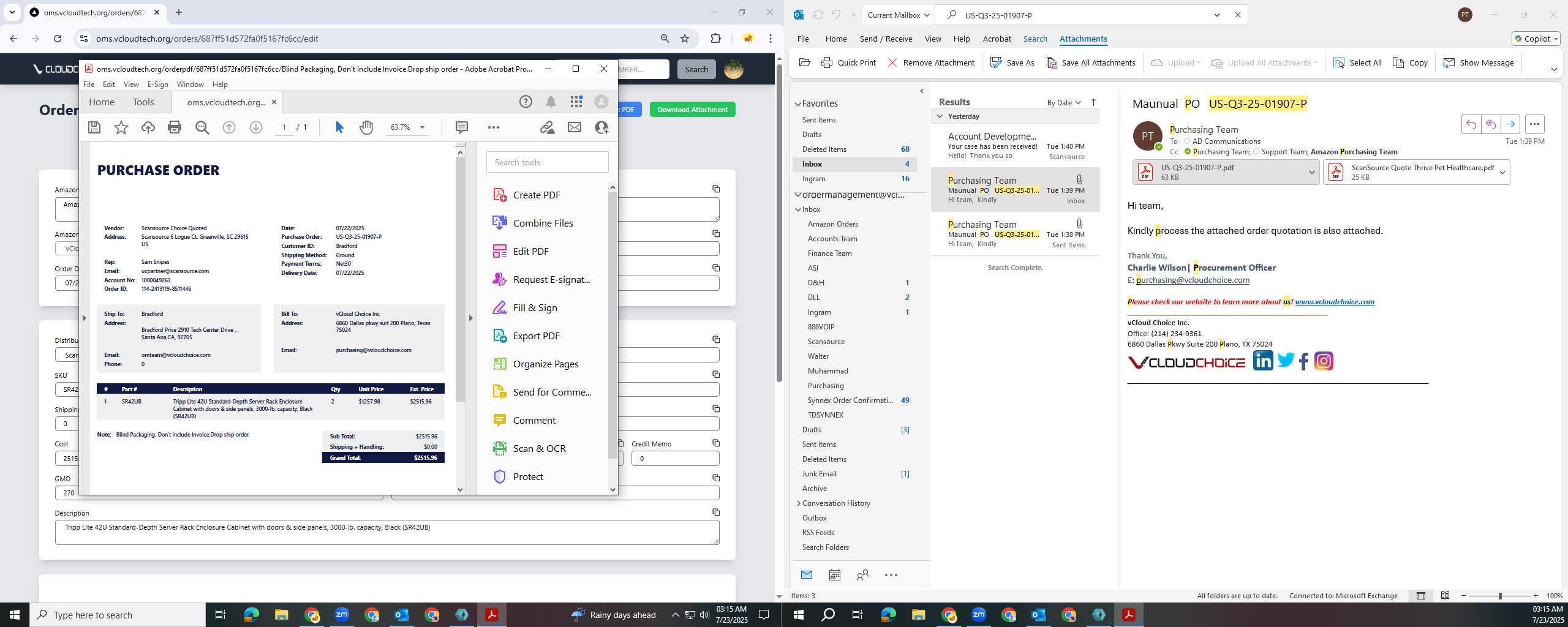Click the share link icon in Acrobat
This screenshot has width=1568, height=627.
[547, 127]
